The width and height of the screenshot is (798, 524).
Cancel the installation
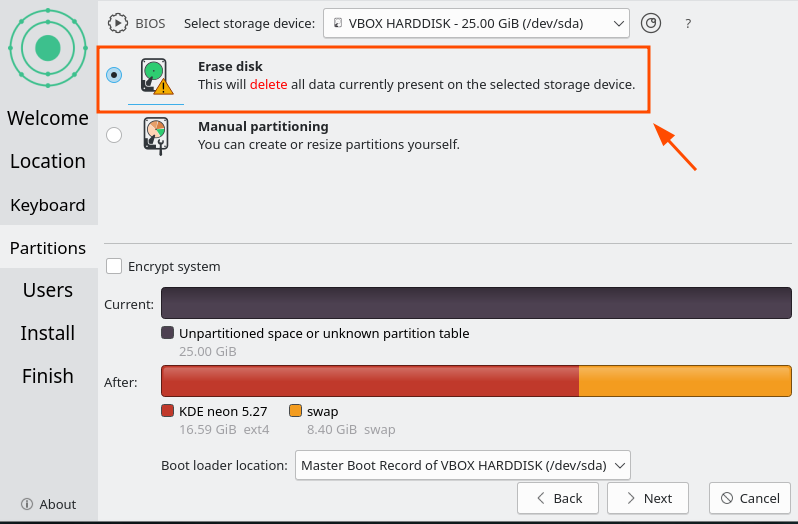pos(750,498)
